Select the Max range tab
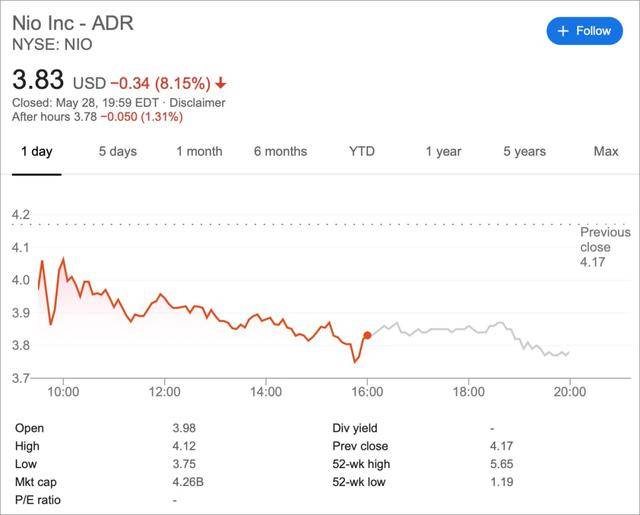Screen dimensions: 640x515 (x=606, y=152)
